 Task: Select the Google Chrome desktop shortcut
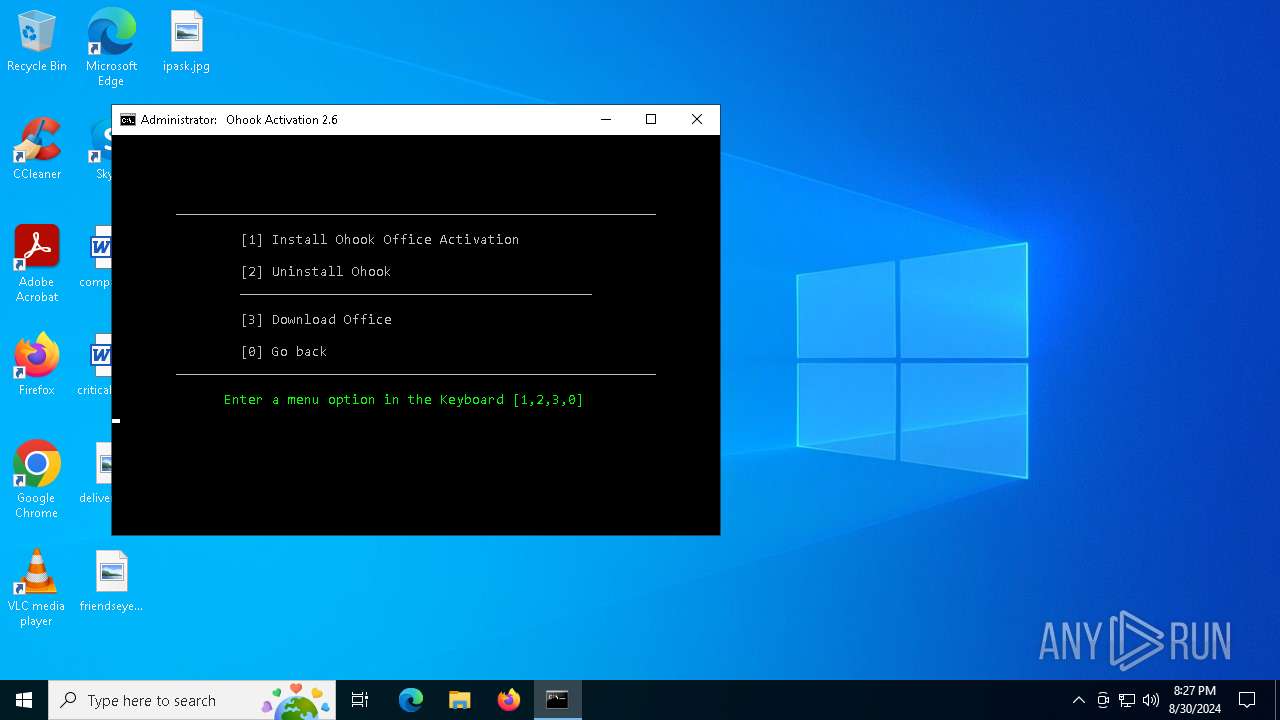tap(37, 480)
